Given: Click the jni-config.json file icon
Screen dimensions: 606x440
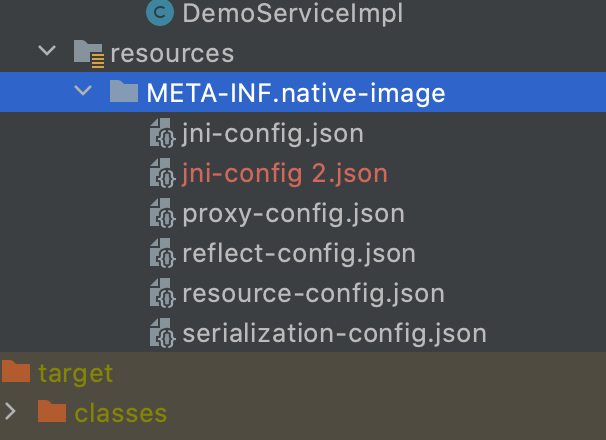Looking at the screenshot, I should 162,133.
